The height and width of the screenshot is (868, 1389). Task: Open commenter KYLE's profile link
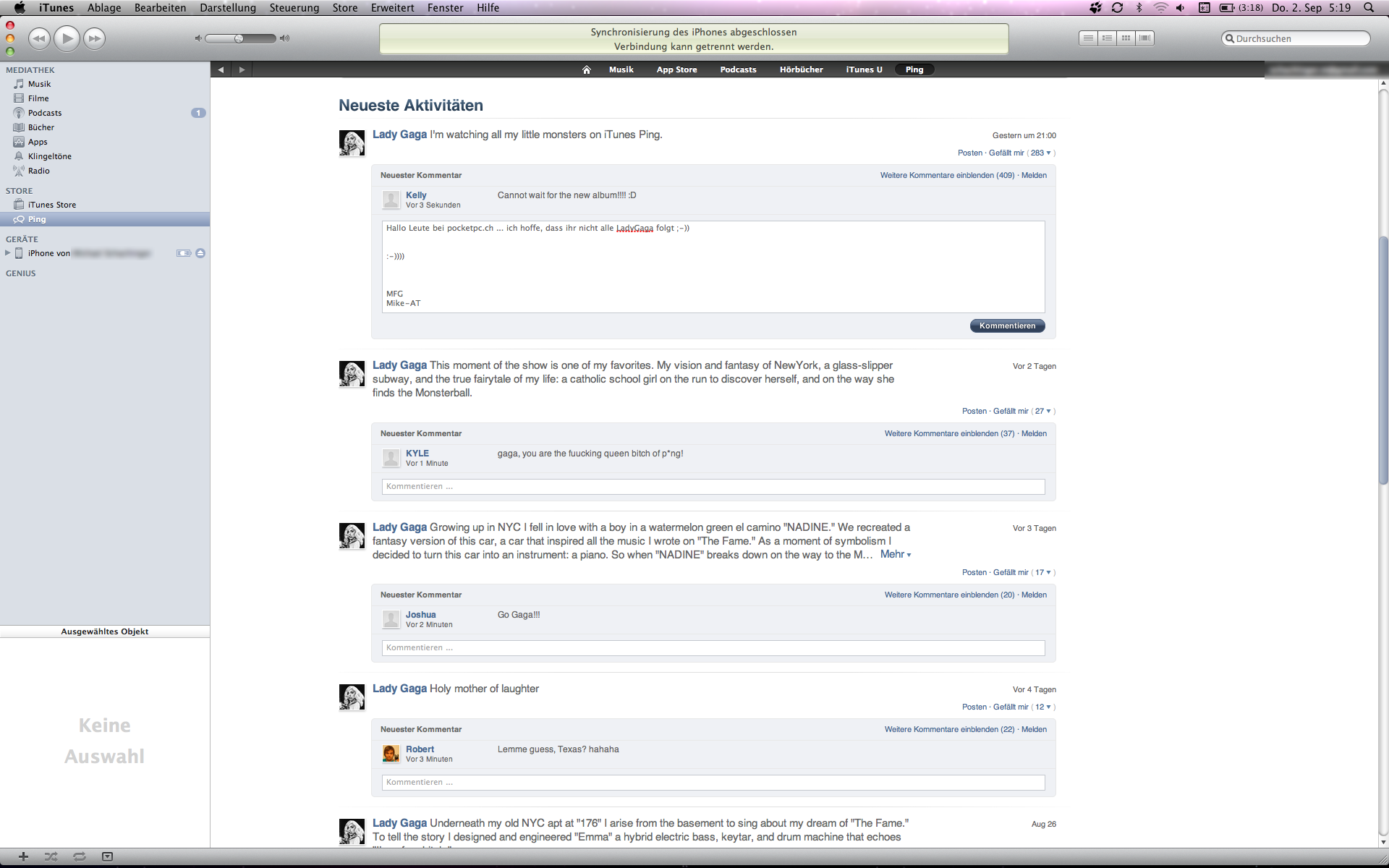[417, 454]
